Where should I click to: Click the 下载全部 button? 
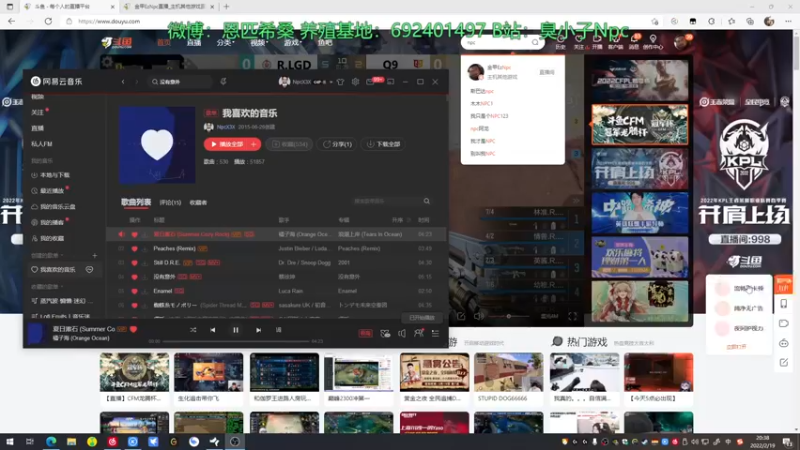[x=383, y=144]
